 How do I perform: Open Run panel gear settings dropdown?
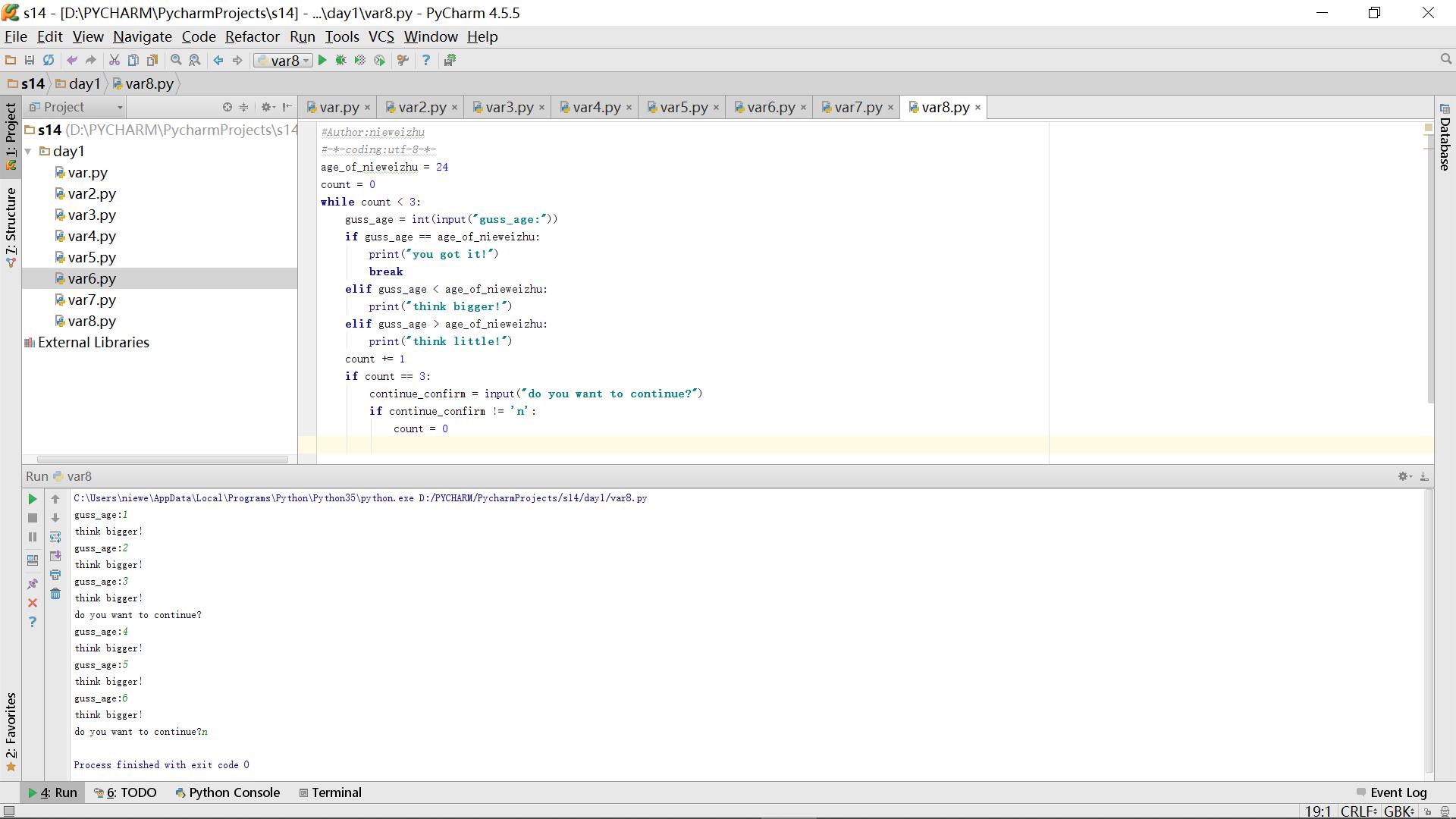point(1404,476)
